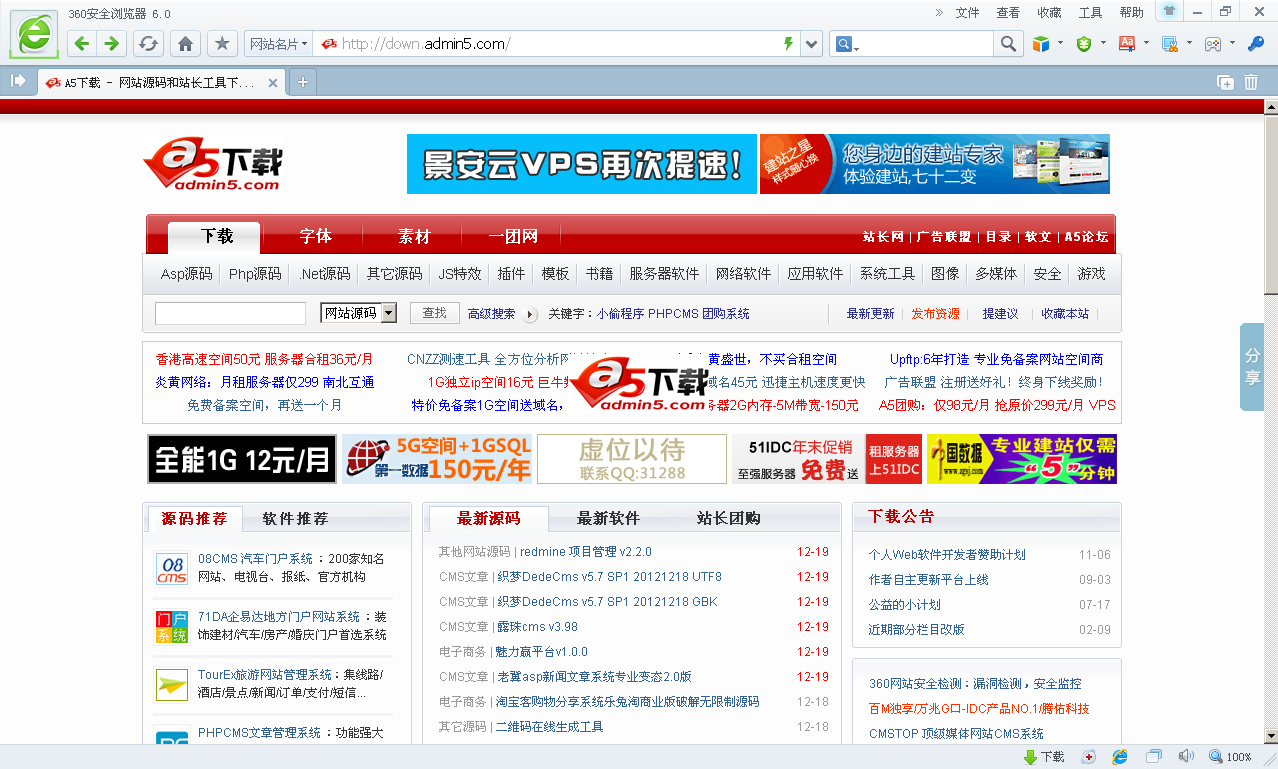
Task: Open the green shield online-banking icon
Action: [x=1084, y=44]
